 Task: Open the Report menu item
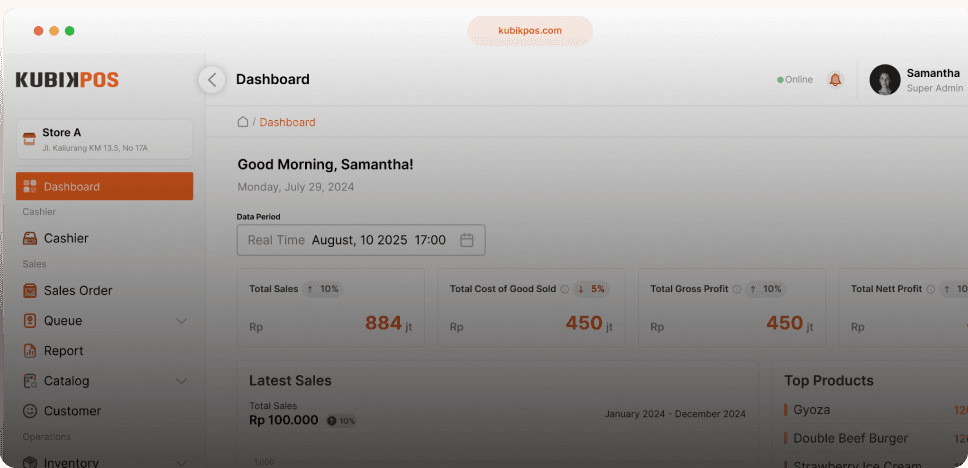pos(63,351)
